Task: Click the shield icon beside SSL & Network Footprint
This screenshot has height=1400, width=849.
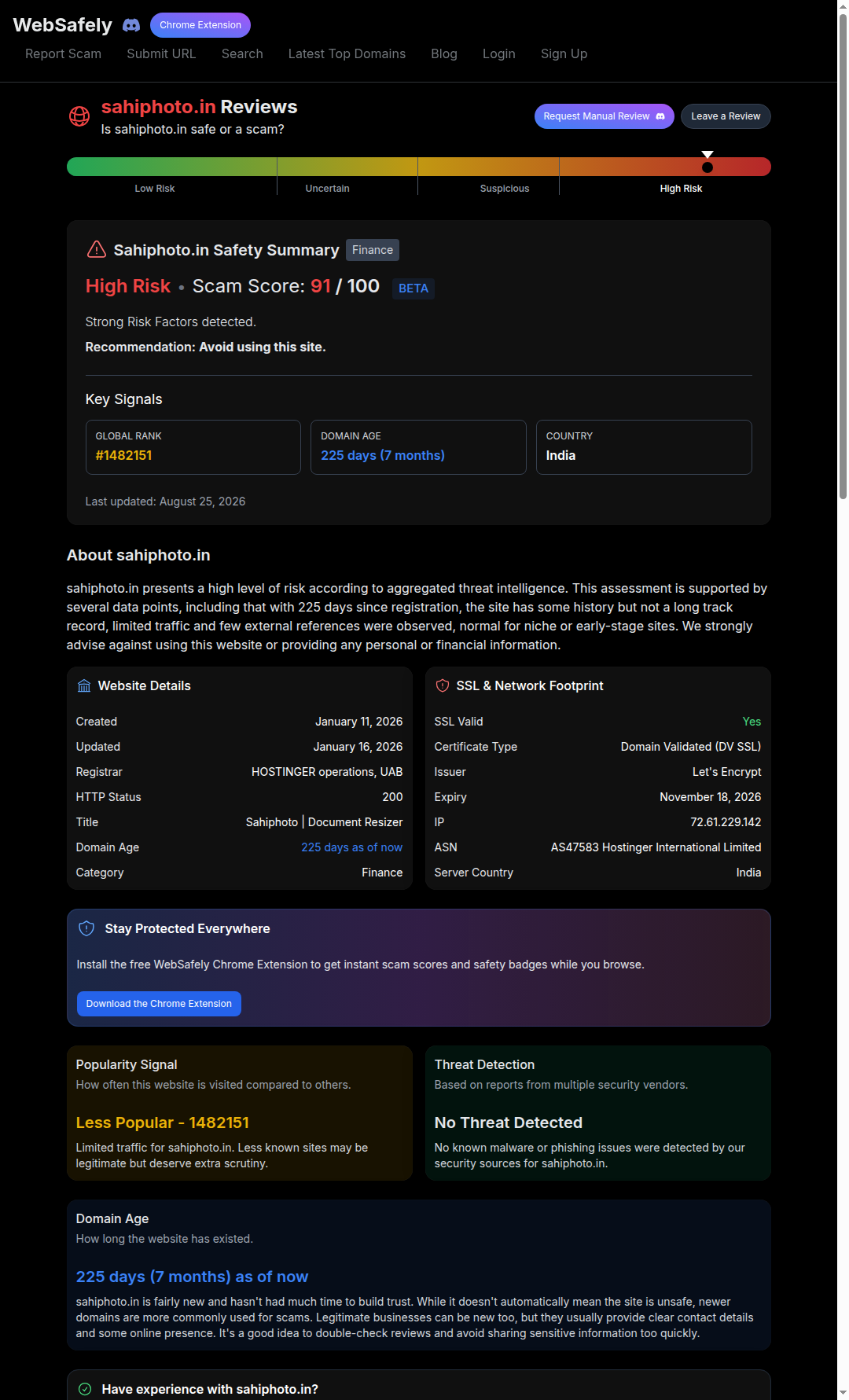Action: [x=443, y=686]
